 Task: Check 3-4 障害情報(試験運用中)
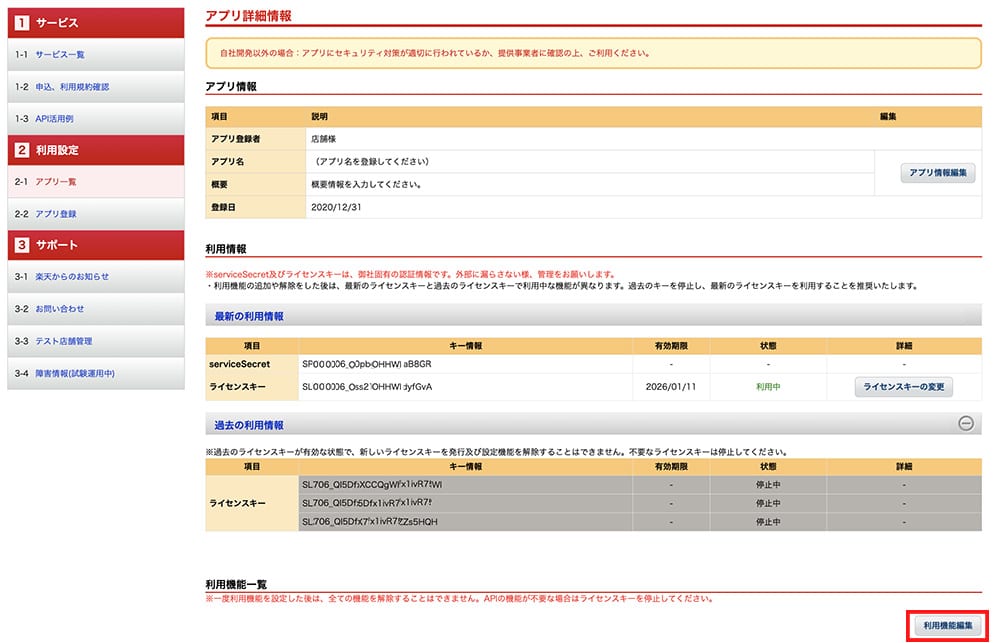click(x=75, y=373)
